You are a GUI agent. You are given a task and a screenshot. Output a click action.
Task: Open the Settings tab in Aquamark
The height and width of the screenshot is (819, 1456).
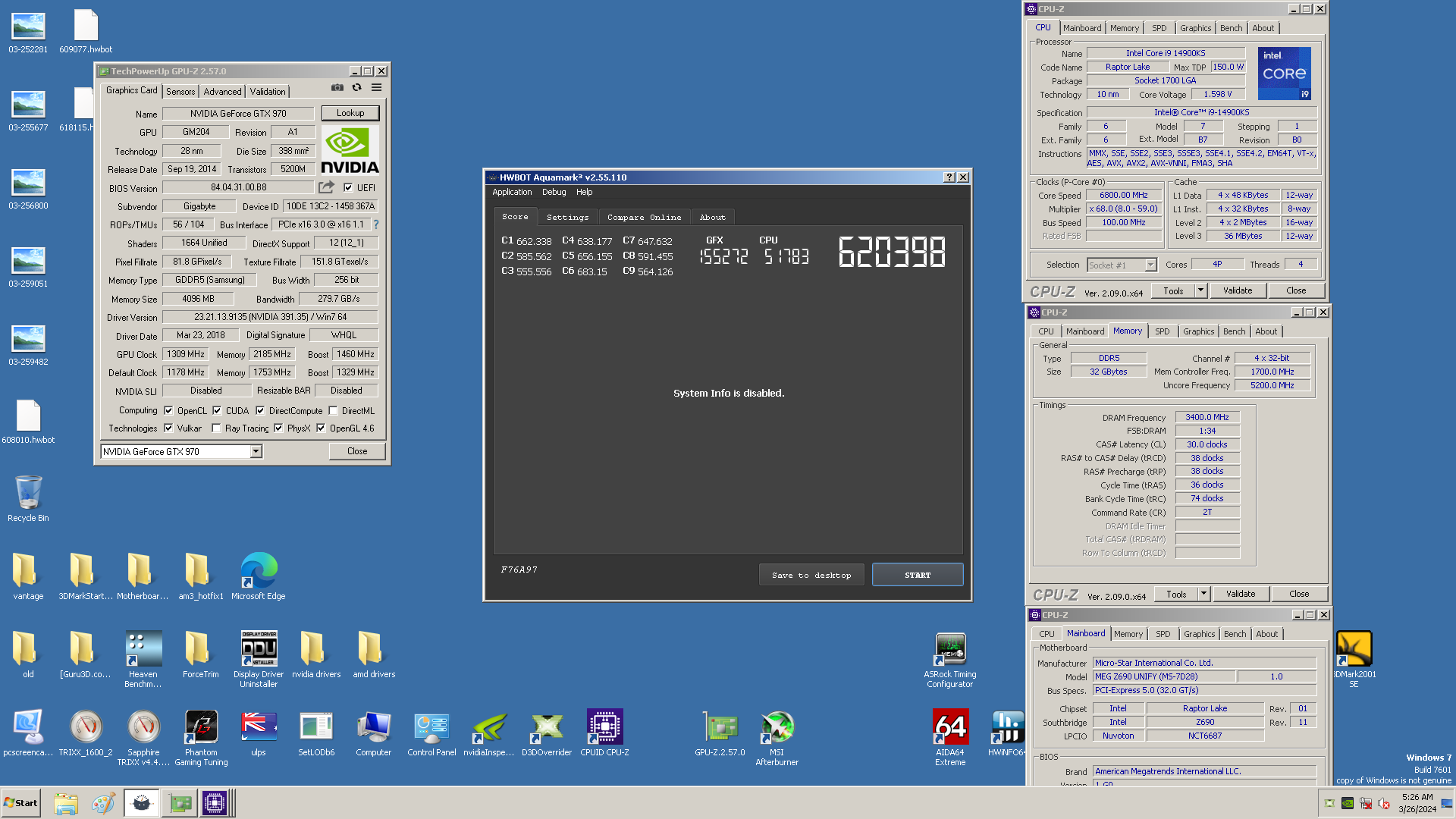pos(567,217)
